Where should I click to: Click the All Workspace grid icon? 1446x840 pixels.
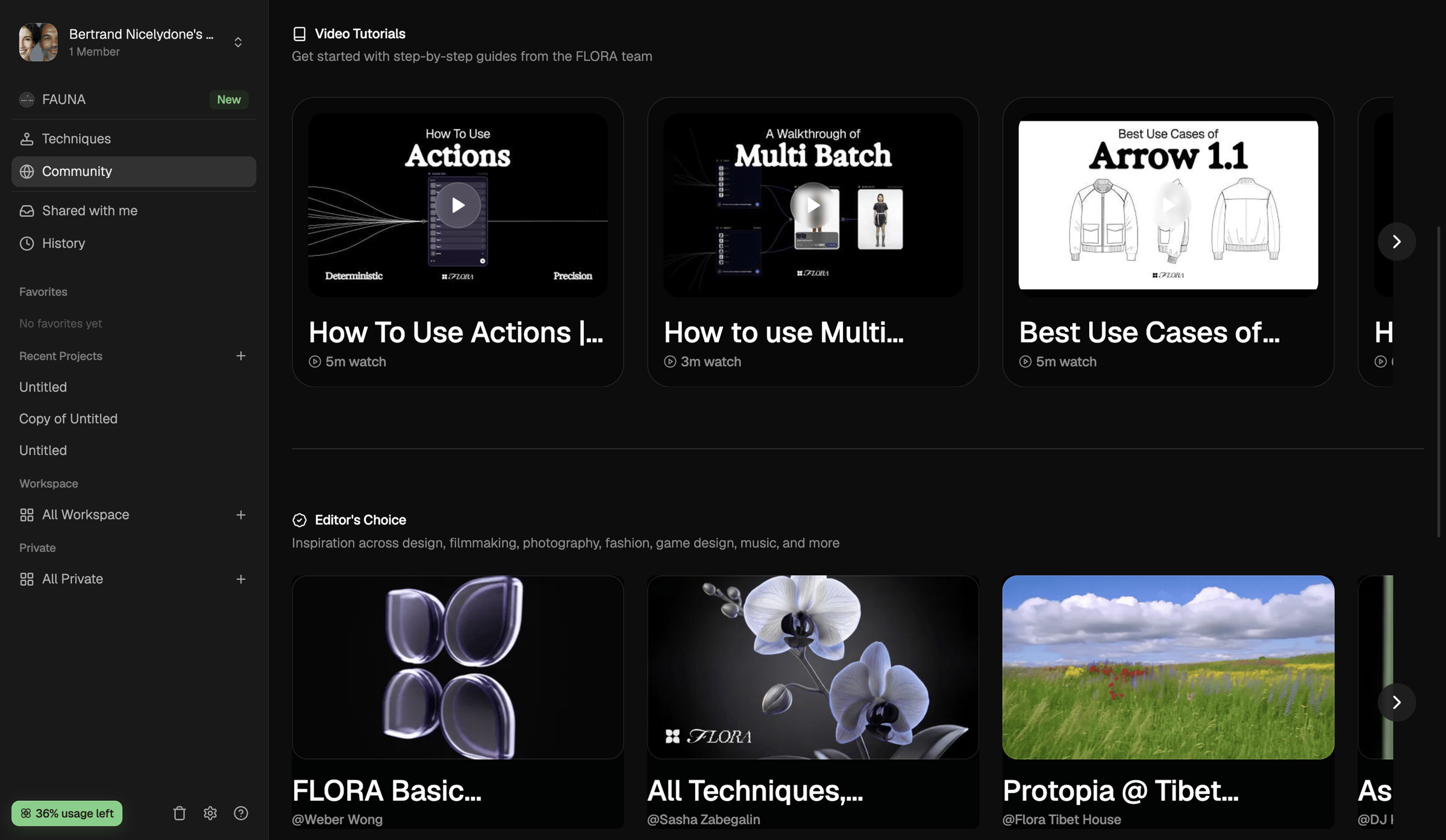point(27,515)
